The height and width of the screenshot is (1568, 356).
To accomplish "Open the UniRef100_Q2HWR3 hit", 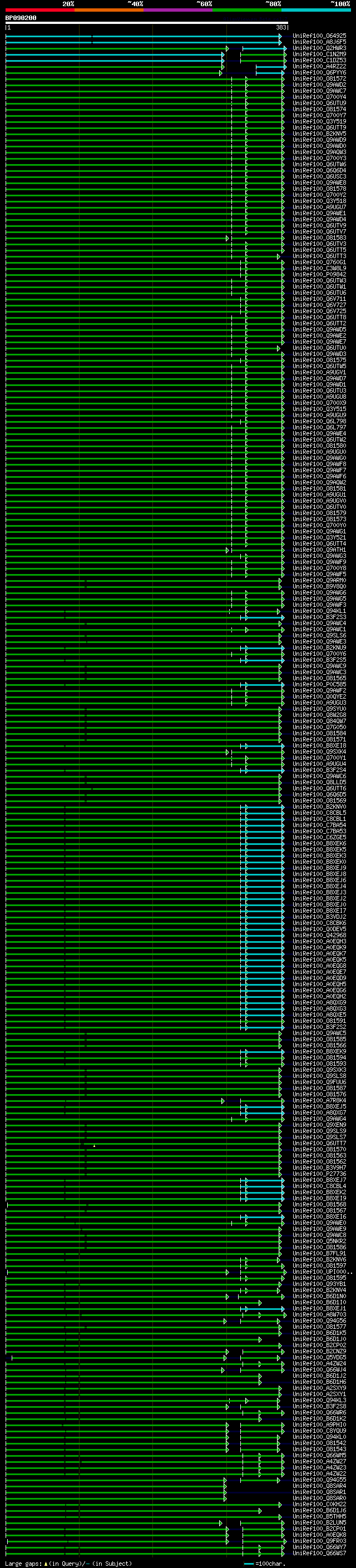I will tap(319, 48).
